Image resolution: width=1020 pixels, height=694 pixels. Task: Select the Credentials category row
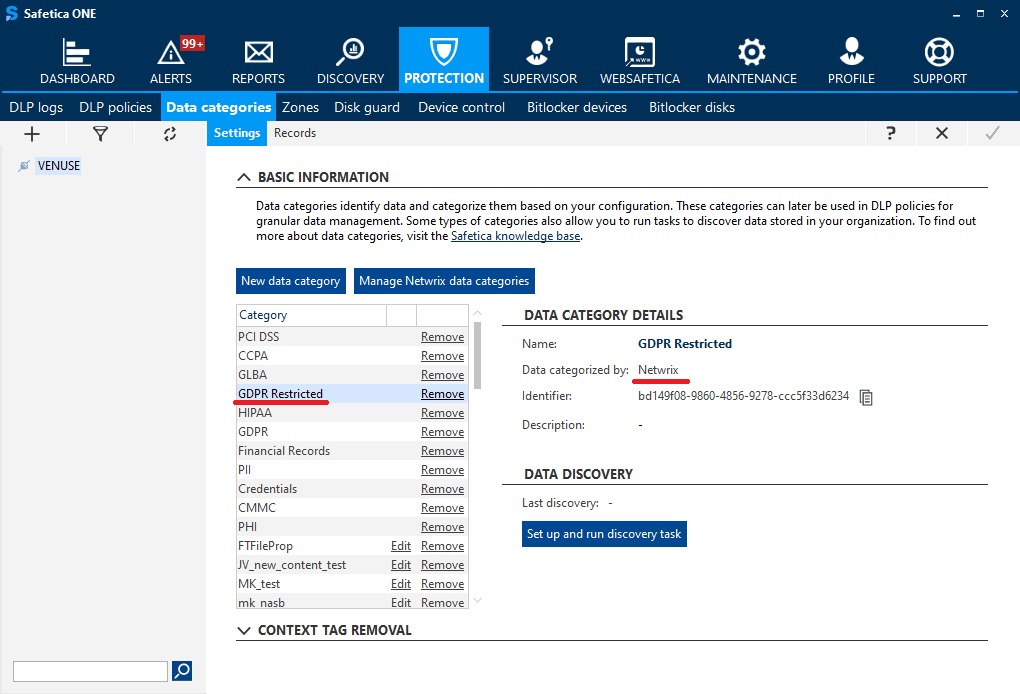click(x=352, y=488)
